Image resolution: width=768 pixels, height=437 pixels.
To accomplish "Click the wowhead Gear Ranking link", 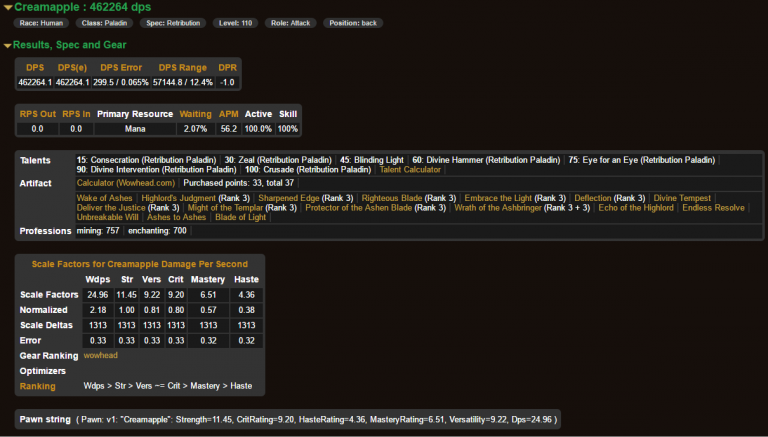I will click(101, 355).
